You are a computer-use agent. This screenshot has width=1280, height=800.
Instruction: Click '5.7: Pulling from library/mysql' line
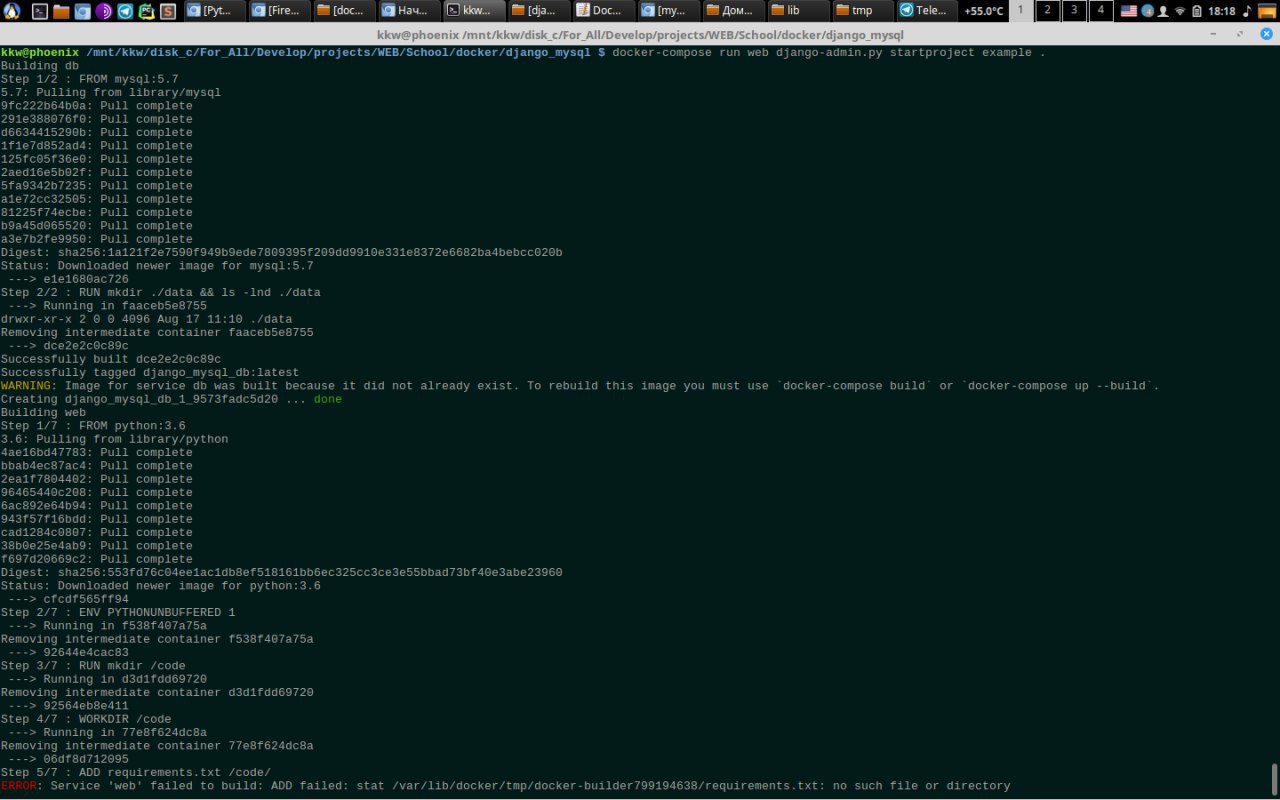(111, 92)
